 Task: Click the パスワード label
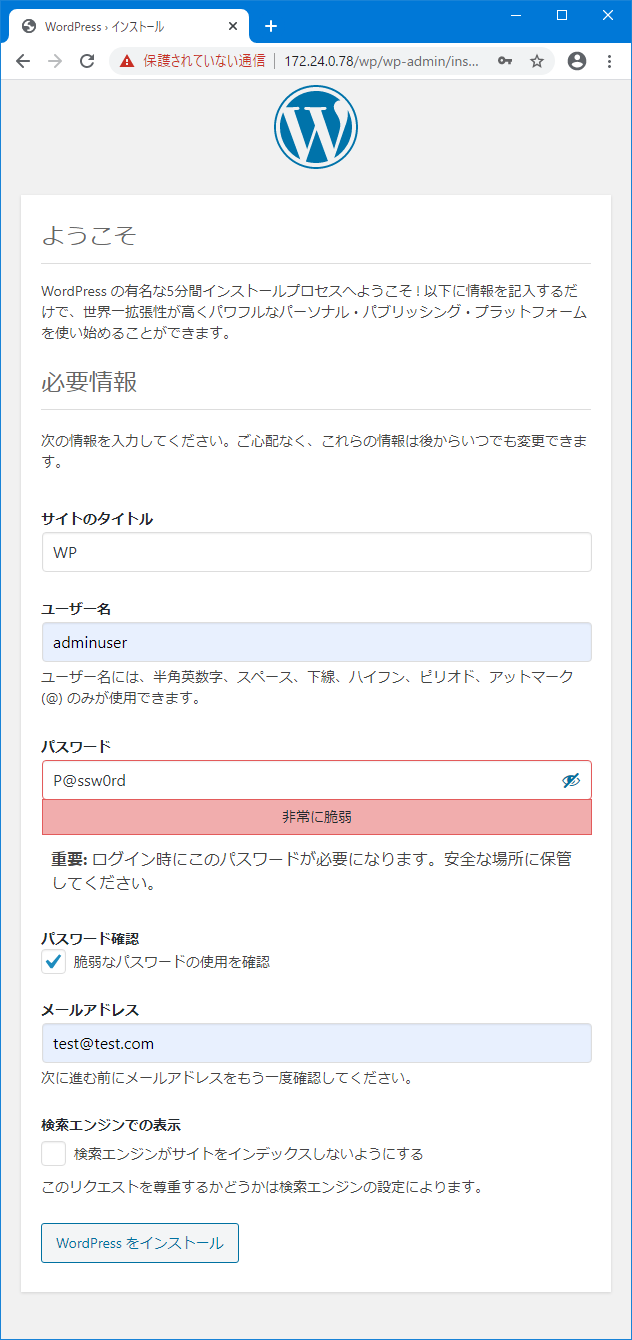76,746
